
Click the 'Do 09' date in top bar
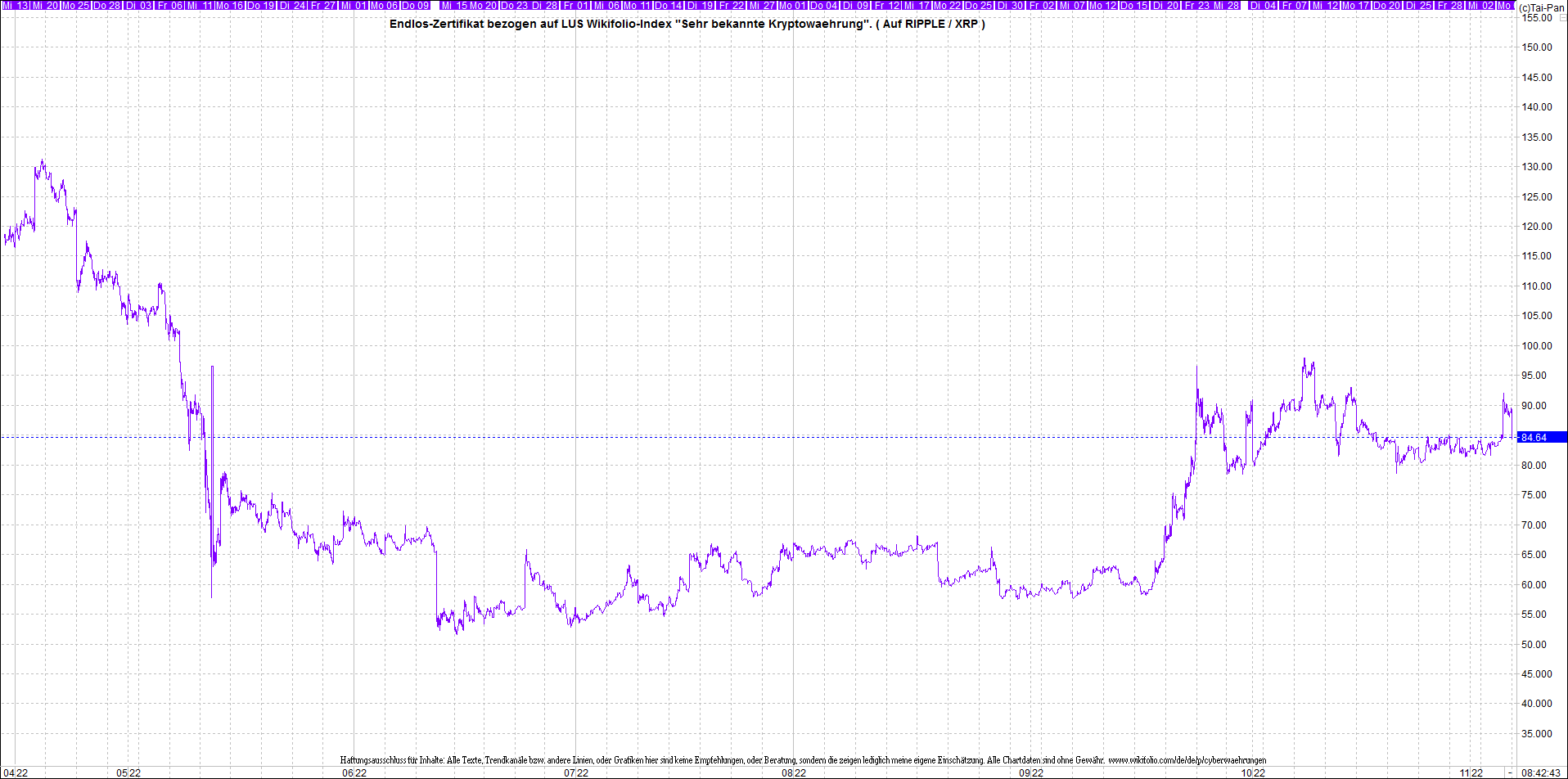(415, 6)
